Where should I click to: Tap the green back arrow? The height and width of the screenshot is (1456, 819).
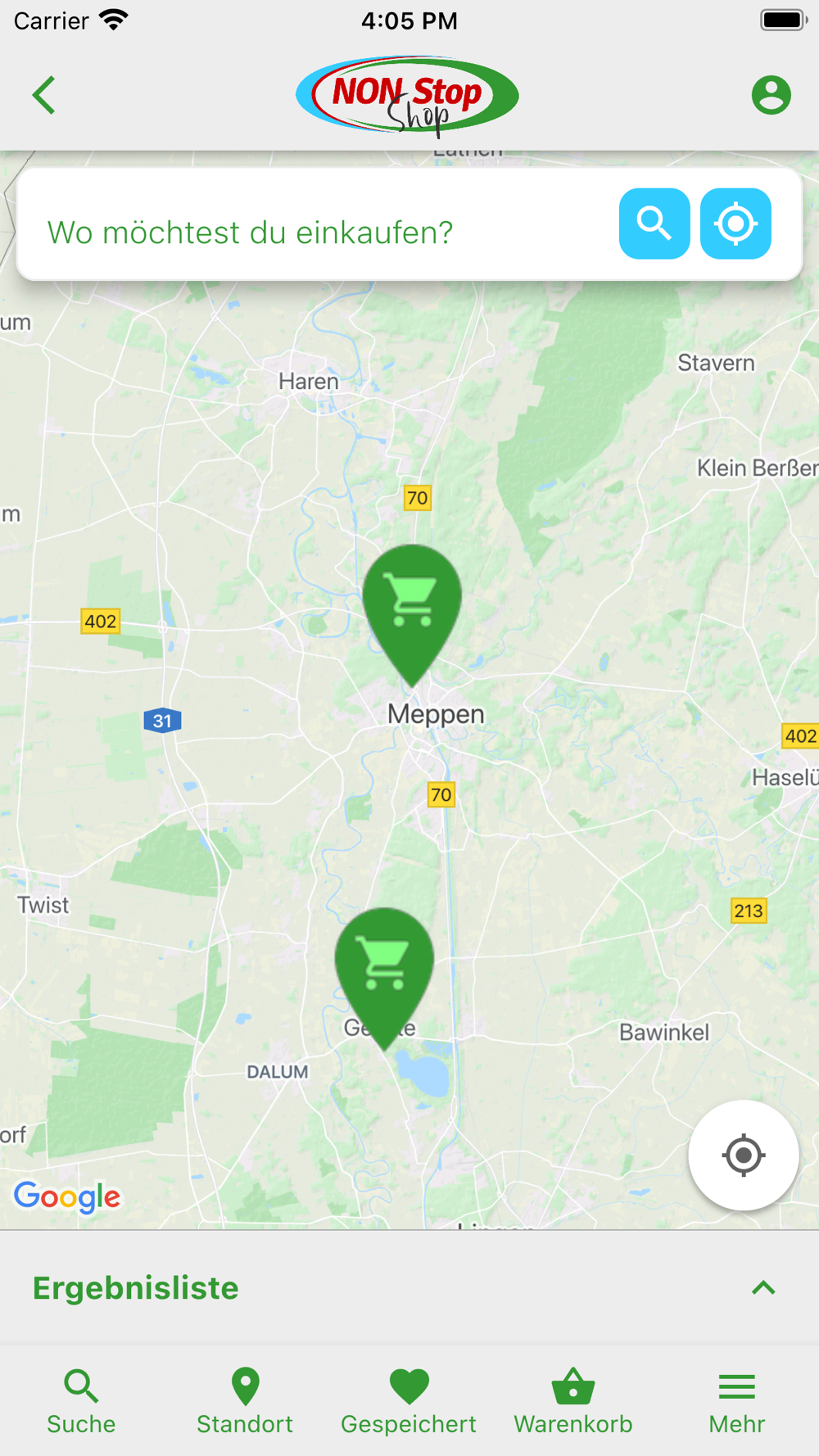click(44, 95)
